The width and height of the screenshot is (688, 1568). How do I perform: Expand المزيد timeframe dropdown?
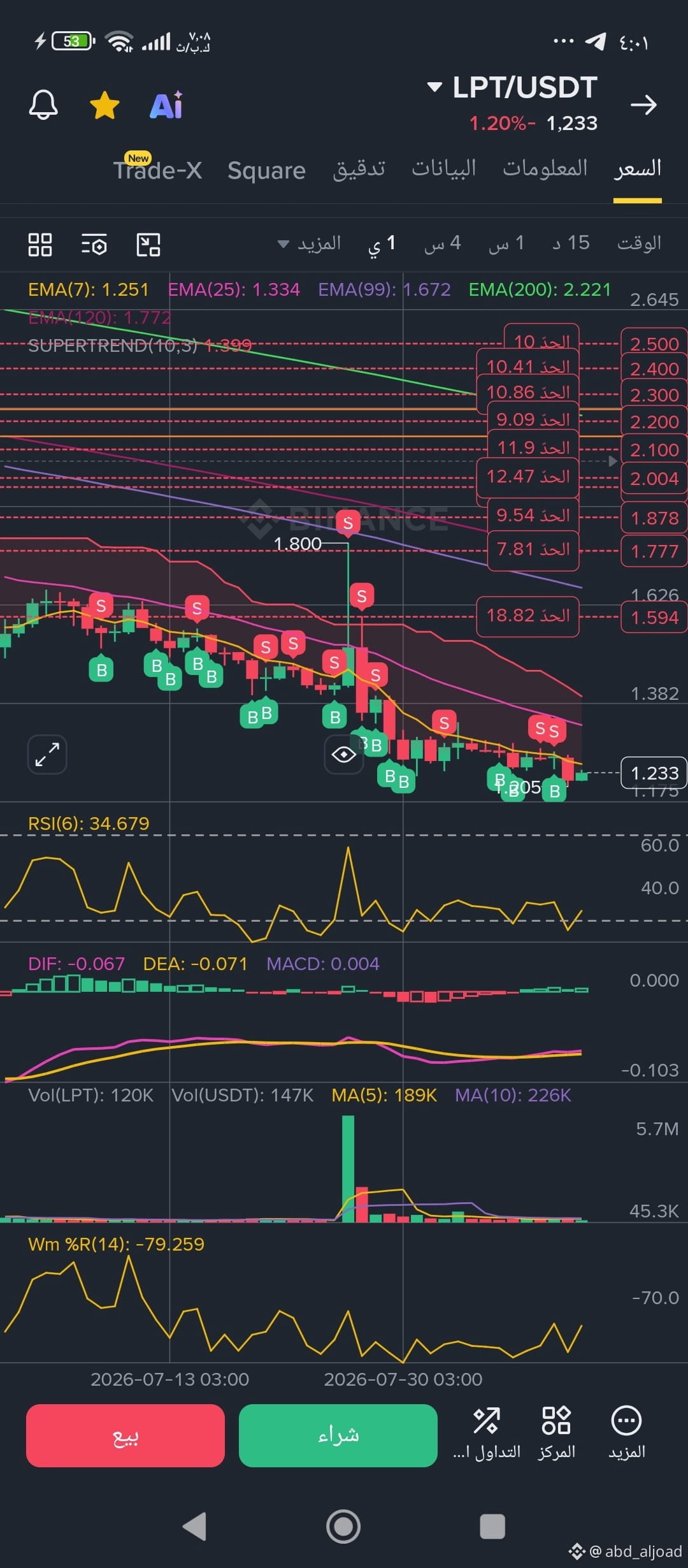click(x=310, y=243)
